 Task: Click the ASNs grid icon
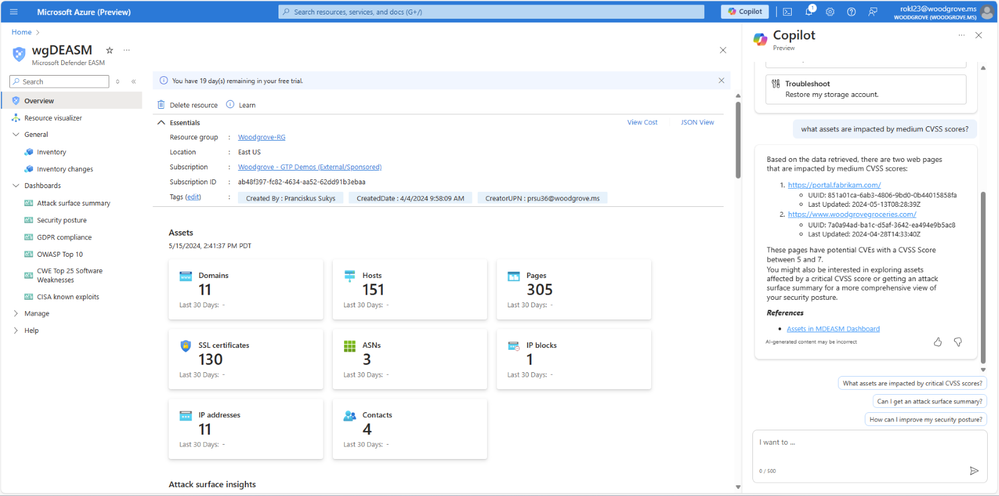click(x=350, y=346)
